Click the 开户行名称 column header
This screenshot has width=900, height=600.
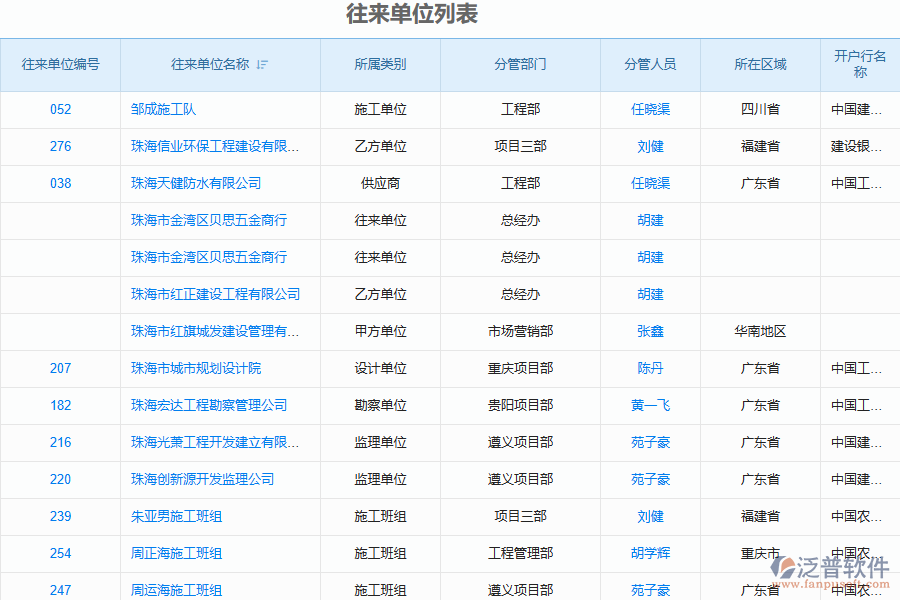pyautogui.click(x=860, y=64)
